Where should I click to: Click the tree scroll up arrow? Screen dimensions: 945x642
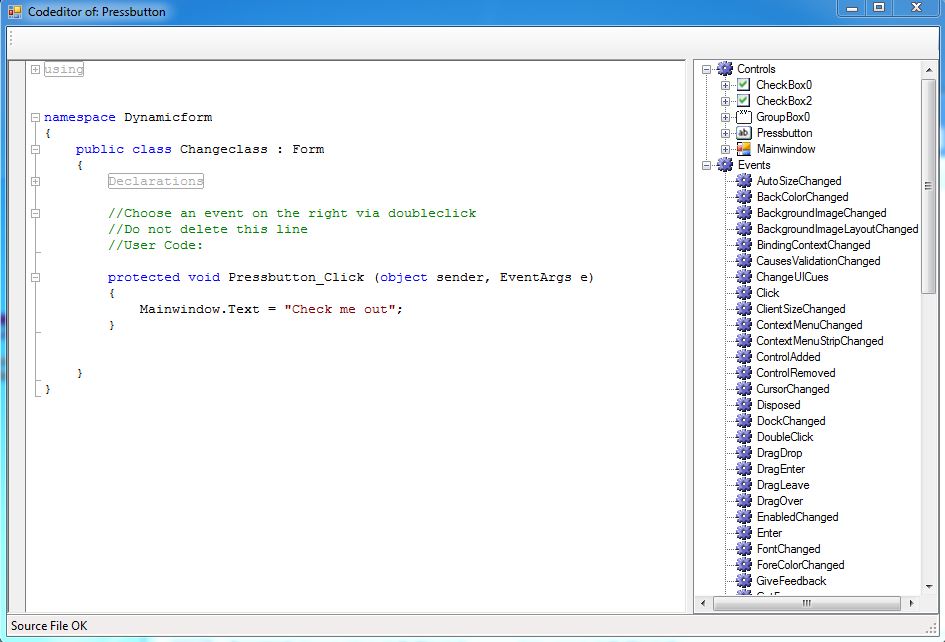(x=928, y=70)
